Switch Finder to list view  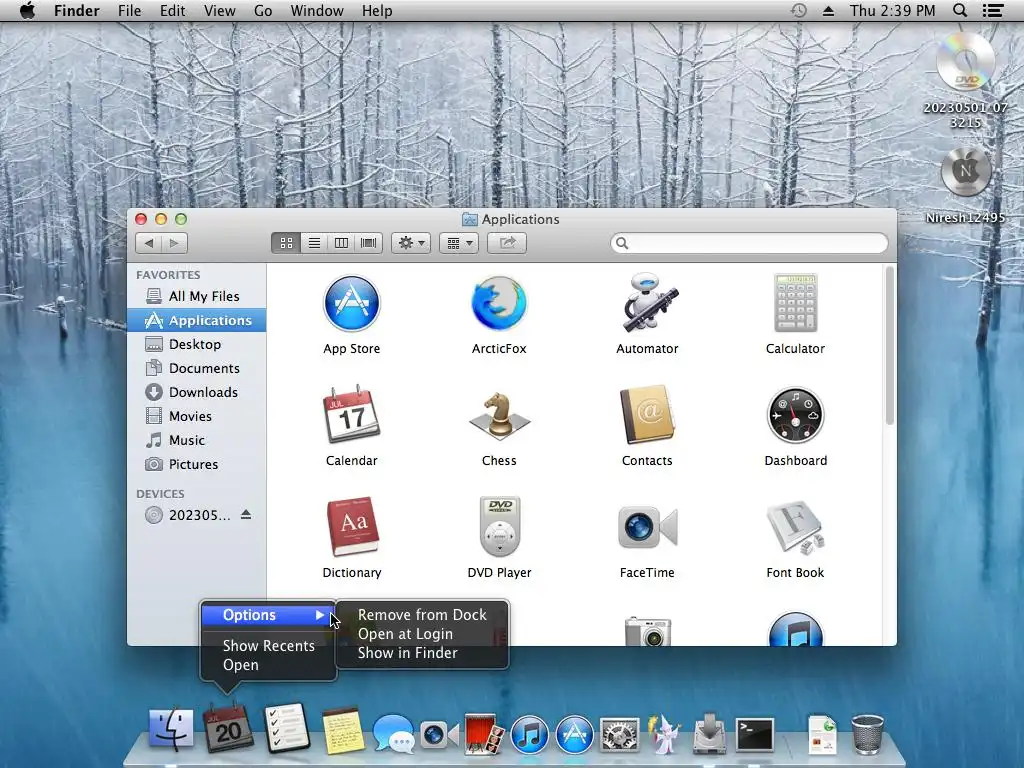(314, 243)
